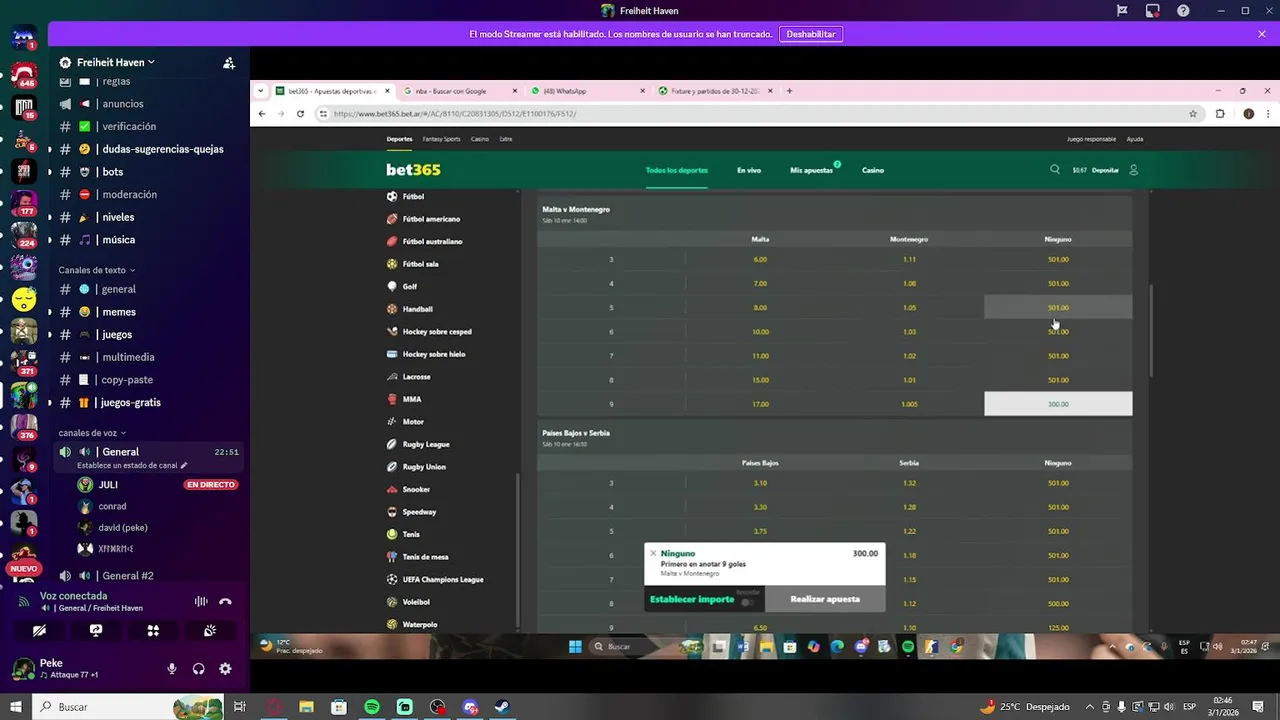
Task: Click the browser reload button
Action: pyautogui.click(x=300, y=114)
